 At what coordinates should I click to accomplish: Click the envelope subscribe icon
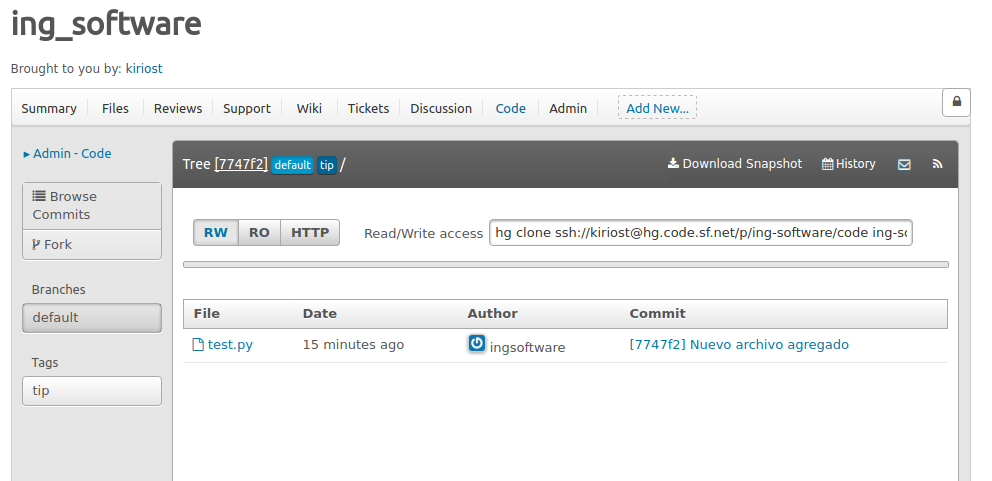pyautogui.click(x=904, y=165)
